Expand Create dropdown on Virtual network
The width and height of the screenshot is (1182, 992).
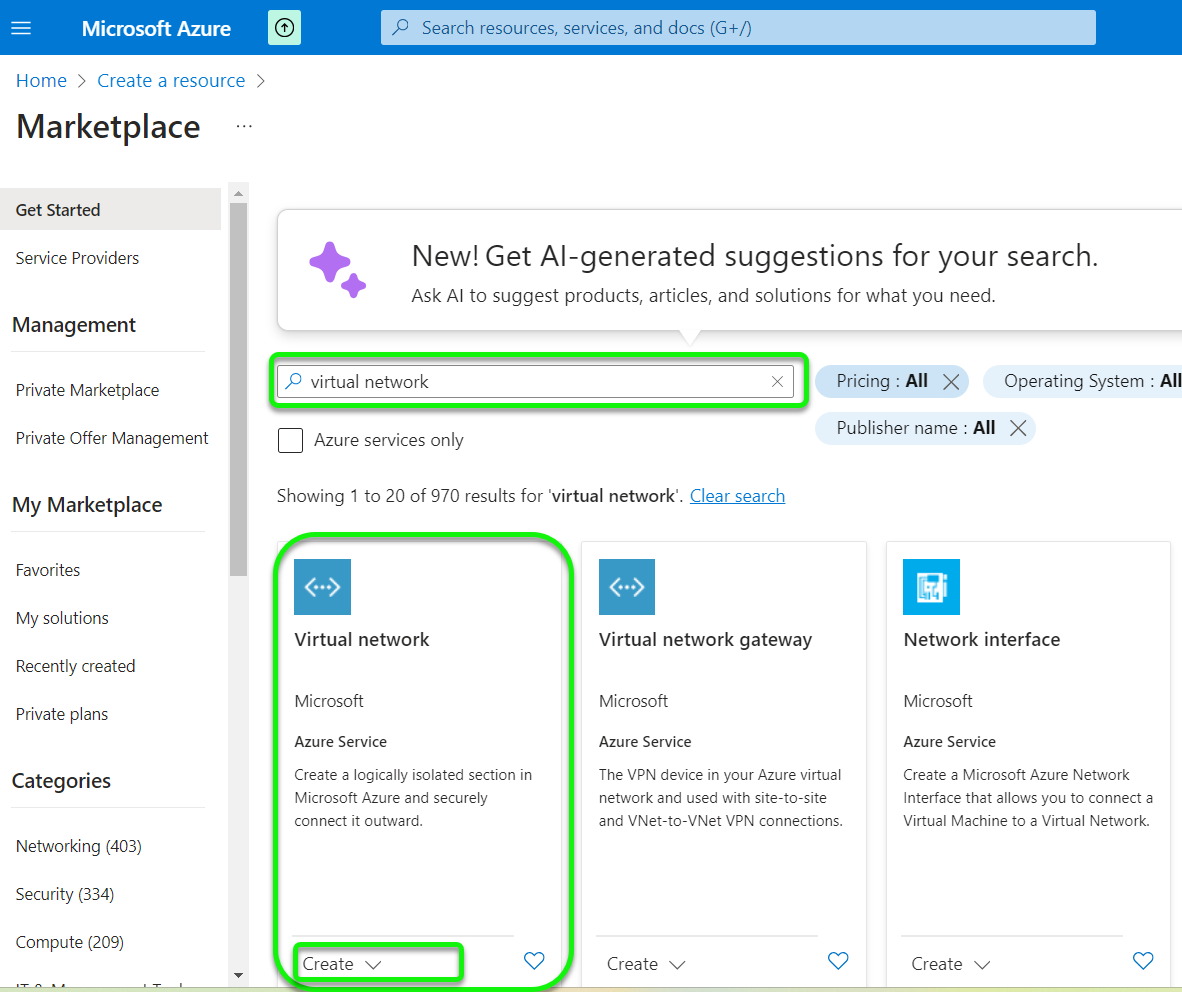[x=373, y=965]
